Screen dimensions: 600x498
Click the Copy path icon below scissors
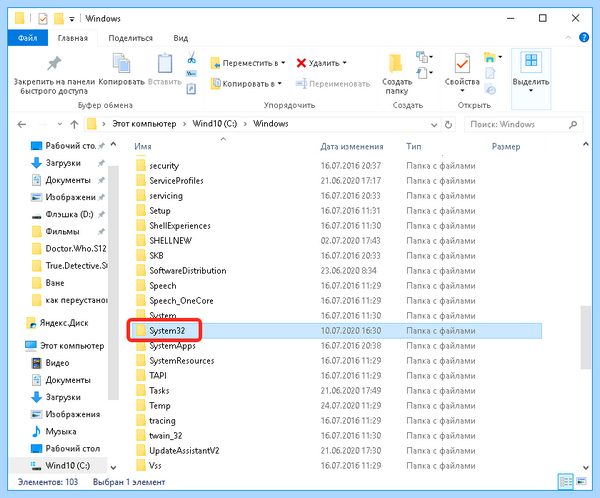click(x=191, y=73)
